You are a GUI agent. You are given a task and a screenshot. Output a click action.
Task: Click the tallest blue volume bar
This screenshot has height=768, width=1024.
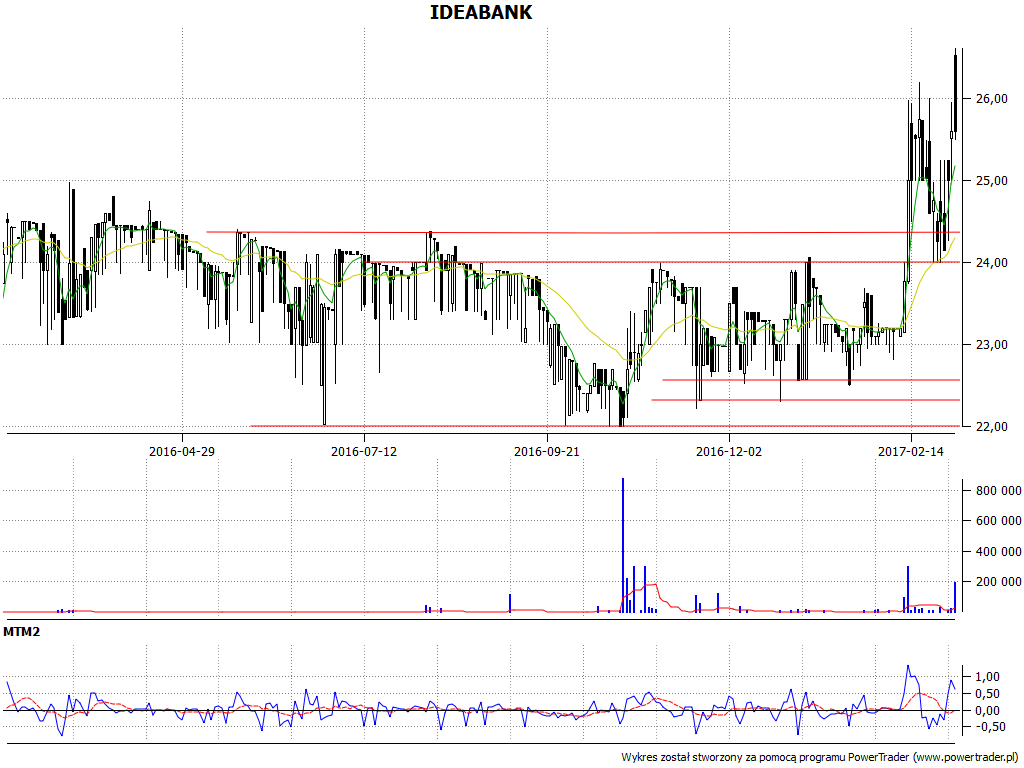(623, 545)
